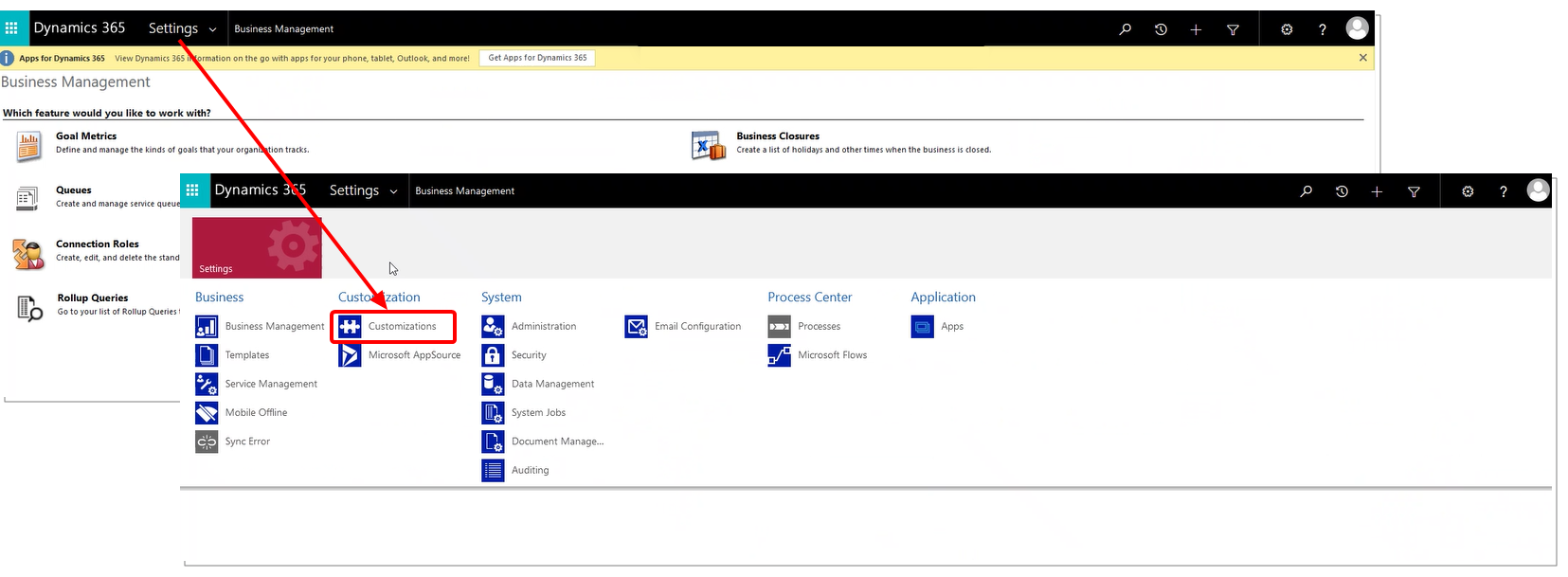
Task: Click the help question mark in back window
Action: coord(1323,29)
